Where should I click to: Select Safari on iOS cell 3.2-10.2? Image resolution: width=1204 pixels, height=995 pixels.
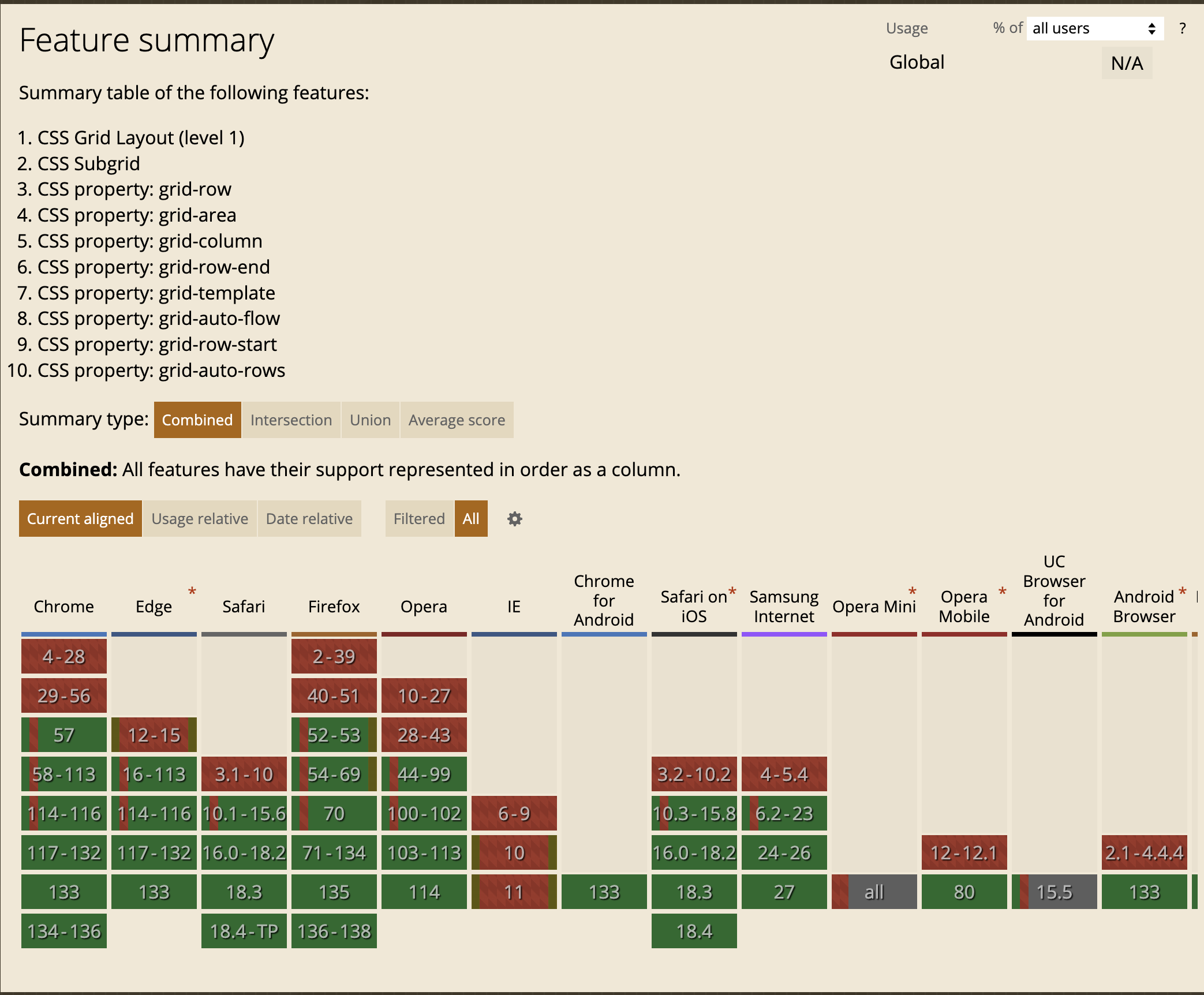[x=694, y=774]
